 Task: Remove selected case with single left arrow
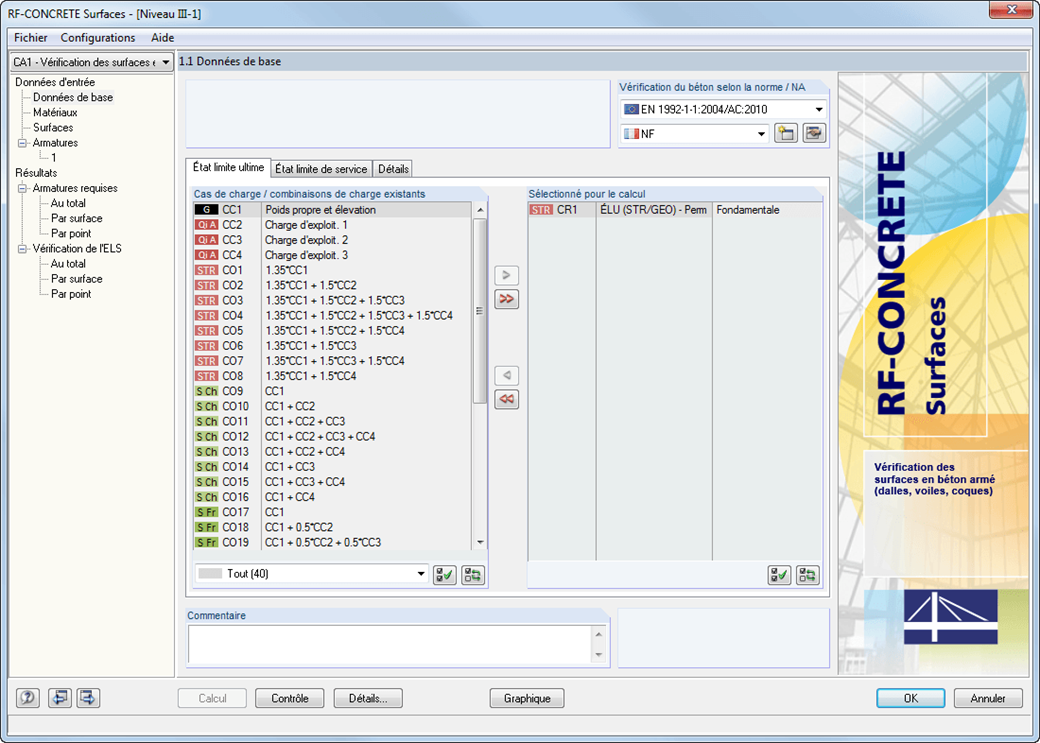pos(507,375)
